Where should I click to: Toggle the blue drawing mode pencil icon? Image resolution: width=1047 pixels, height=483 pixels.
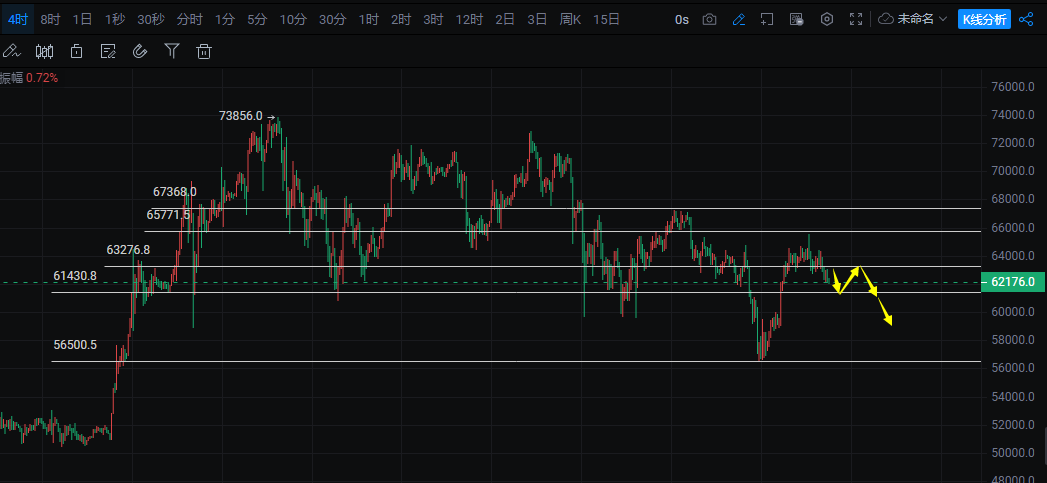[x=738, y=19]
